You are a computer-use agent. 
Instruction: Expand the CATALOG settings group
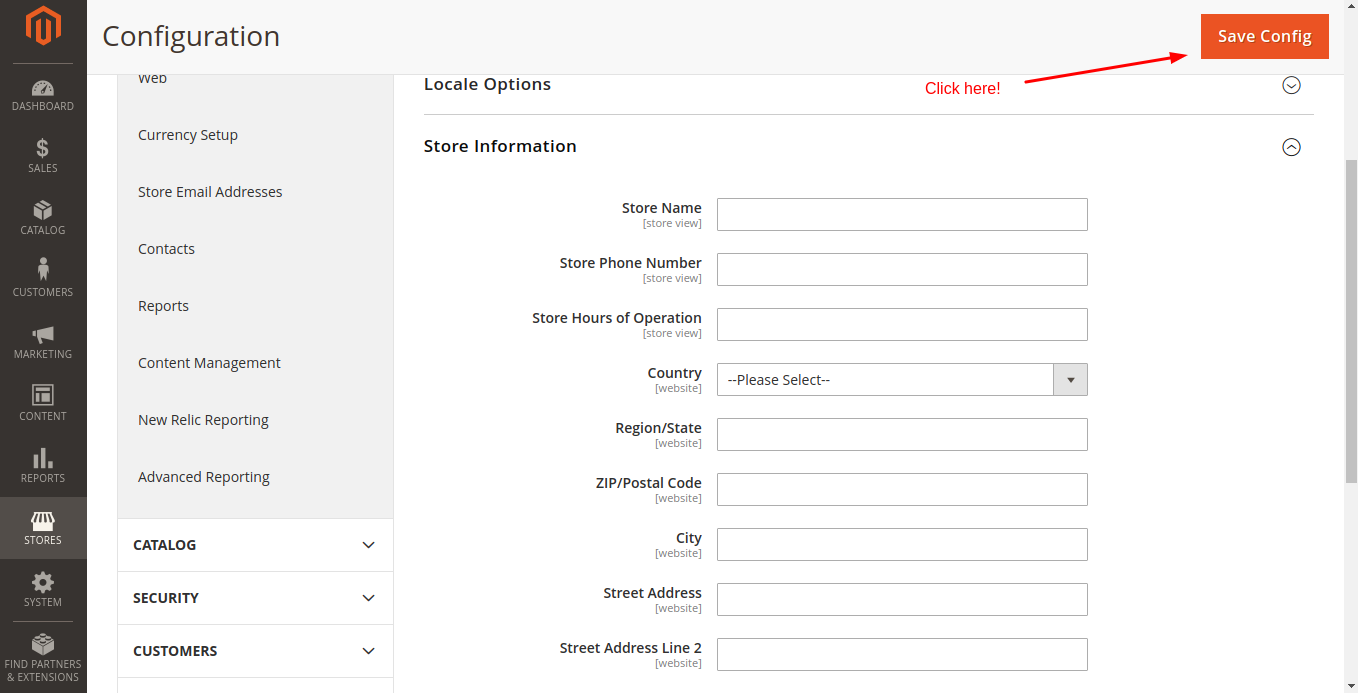click(x=255, y=545)
